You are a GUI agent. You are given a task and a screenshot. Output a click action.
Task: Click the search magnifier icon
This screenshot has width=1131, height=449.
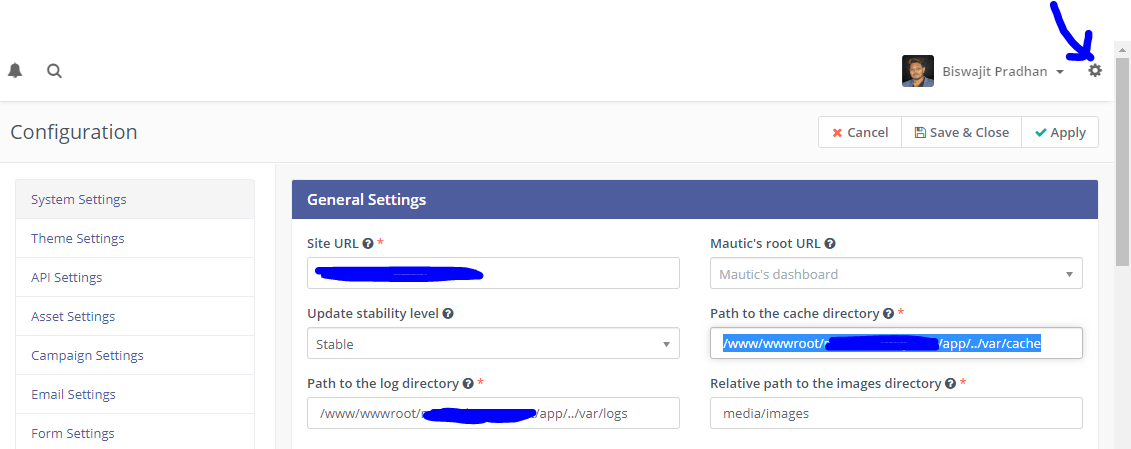pyautogui.click(x=54, y=71)
